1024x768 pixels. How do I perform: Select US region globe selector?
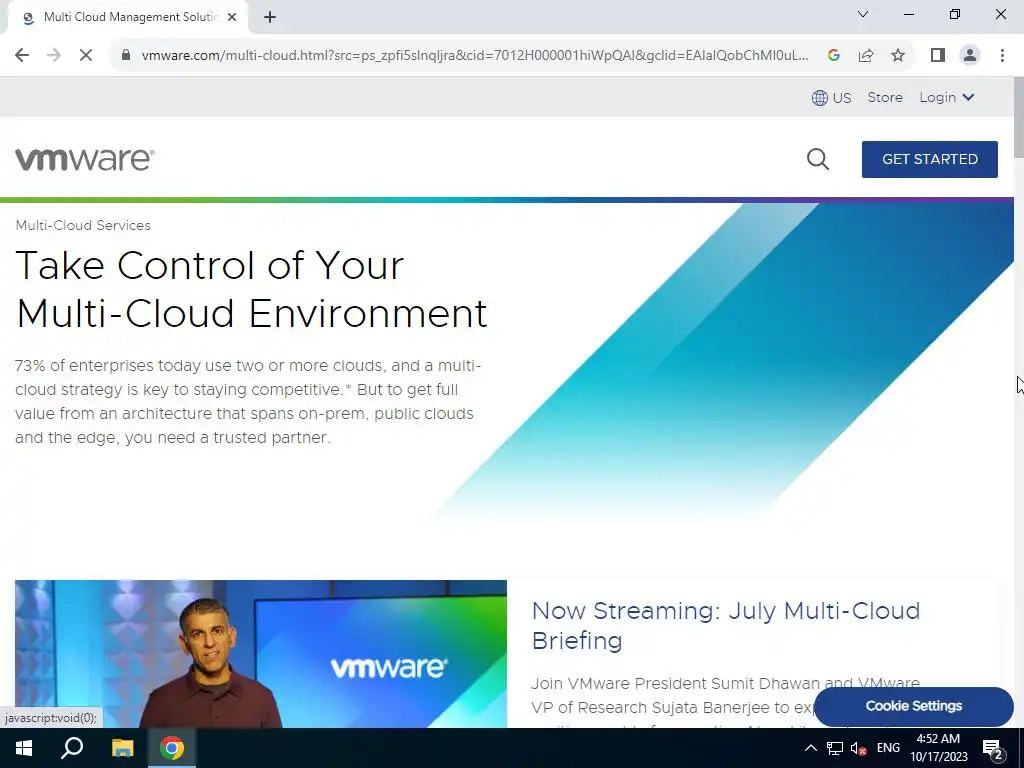(831, 98)
